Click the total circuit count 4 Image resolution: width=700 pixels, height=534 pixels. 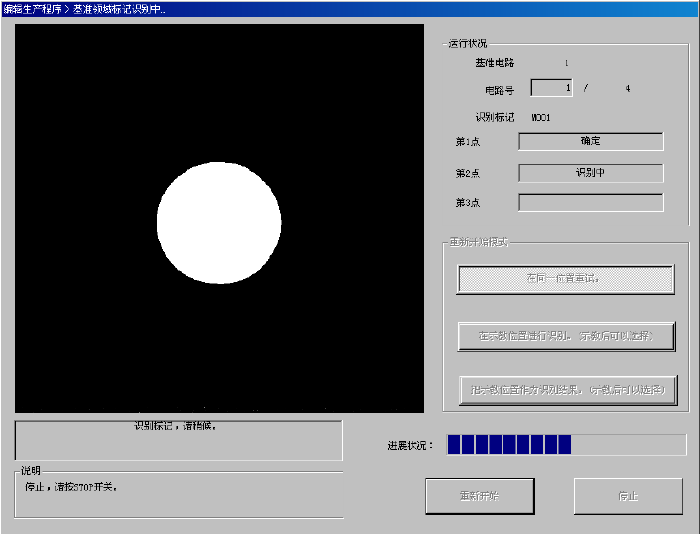[628, 88]
